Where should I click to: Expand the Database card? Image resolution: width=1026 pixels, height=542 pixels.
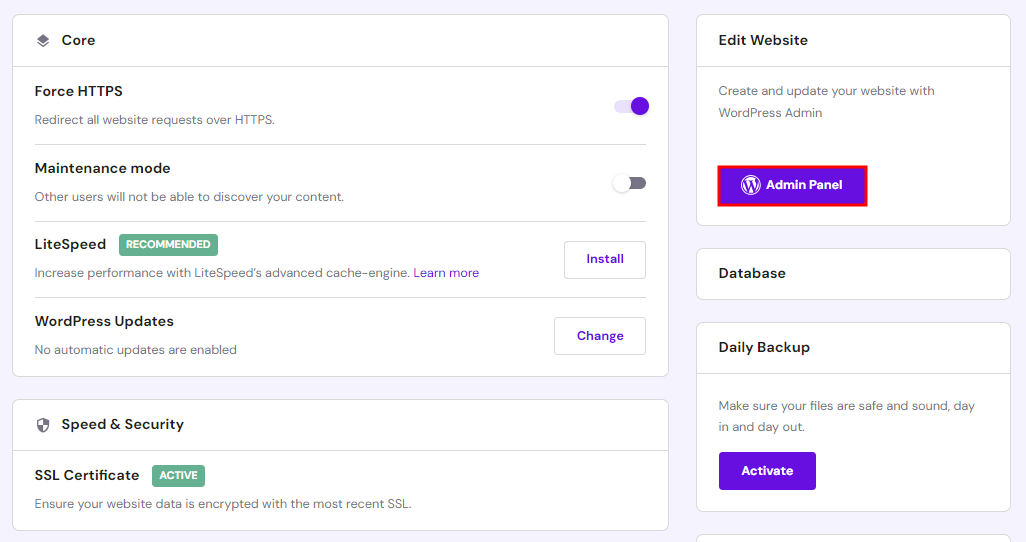pos(852,273)
